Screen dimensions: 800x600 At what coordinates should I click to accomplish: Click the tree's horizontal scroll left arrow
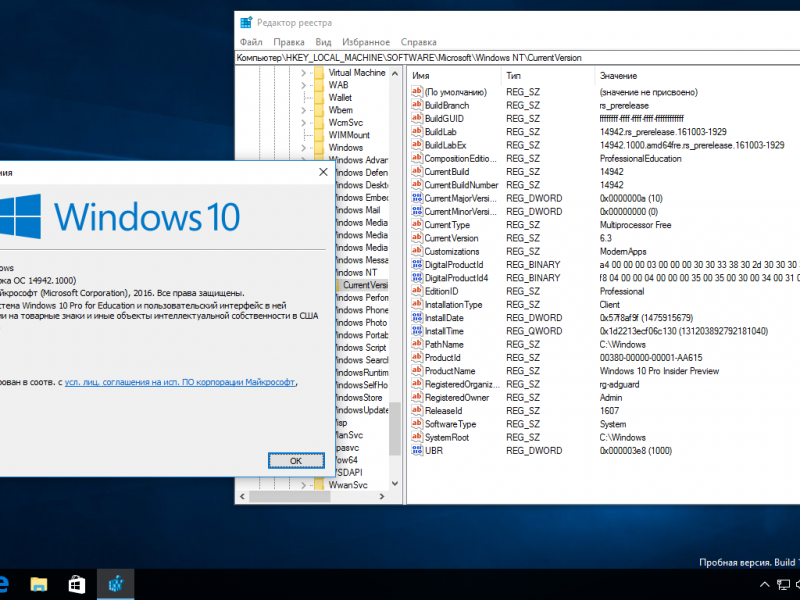pos(242,496)
